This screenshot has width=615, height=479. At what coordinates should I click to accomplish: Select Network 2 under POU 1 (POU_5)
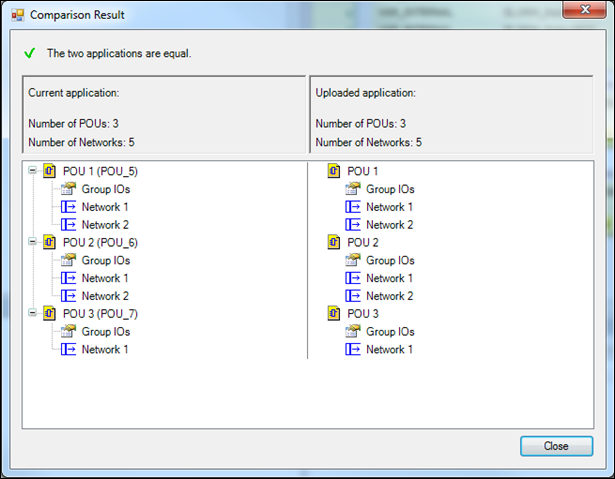point(105,225)
